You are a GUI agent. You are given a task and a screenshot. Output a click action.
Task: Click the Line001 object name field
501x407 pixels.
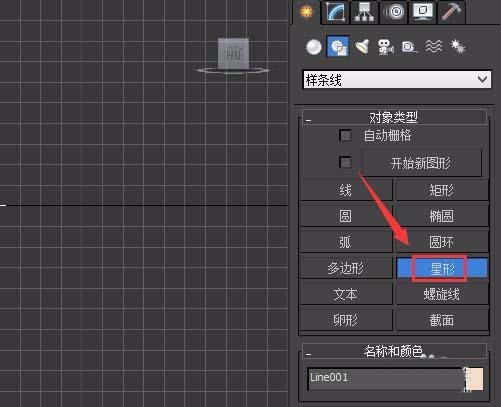[x=385, y=378]
